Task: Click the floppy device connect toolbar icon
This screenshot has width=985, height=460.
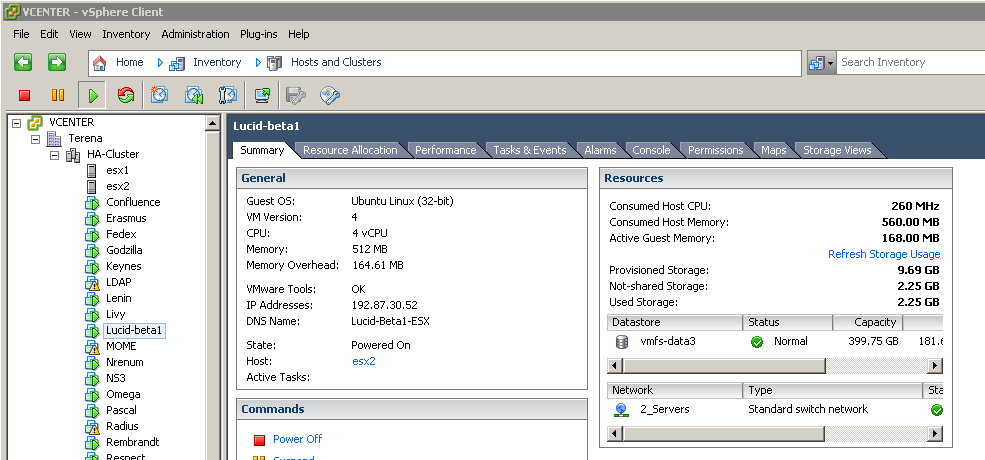Action: coord(295,96)
